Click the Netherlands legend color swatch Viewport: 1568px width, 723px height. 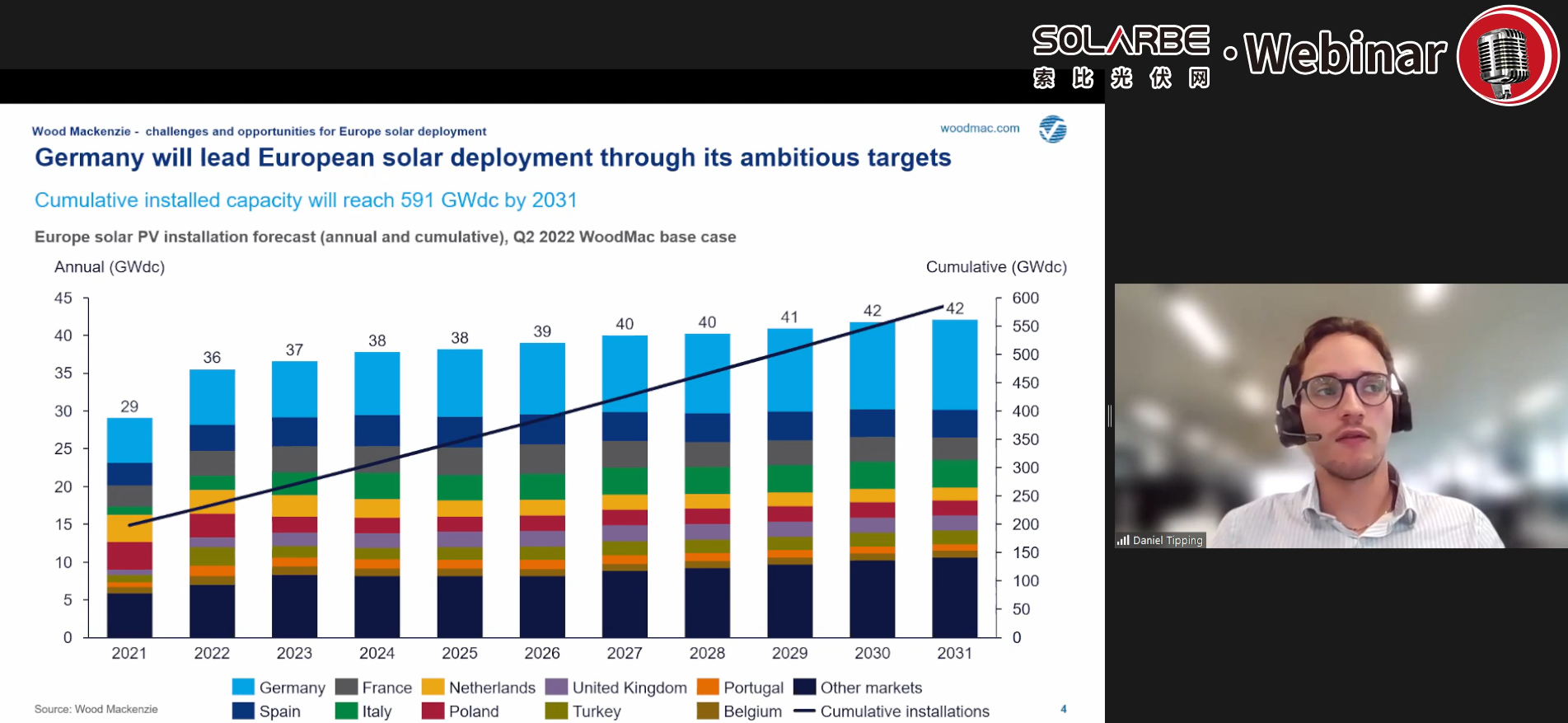click(x=433, y=687)
